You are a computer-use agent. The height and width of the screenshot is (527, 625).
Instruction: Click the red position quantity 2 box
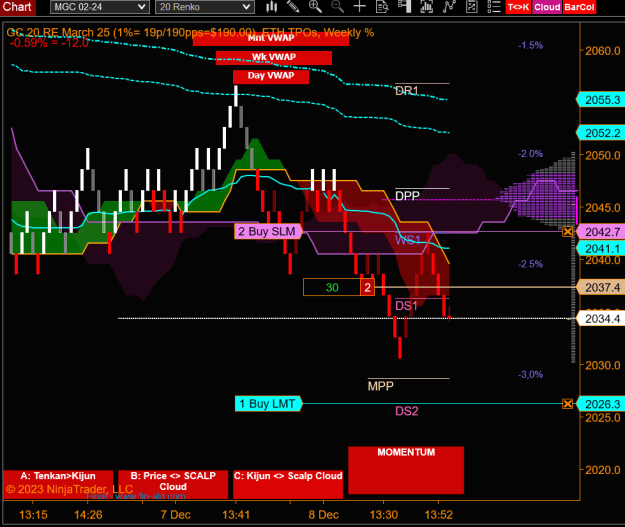point(368,287)
